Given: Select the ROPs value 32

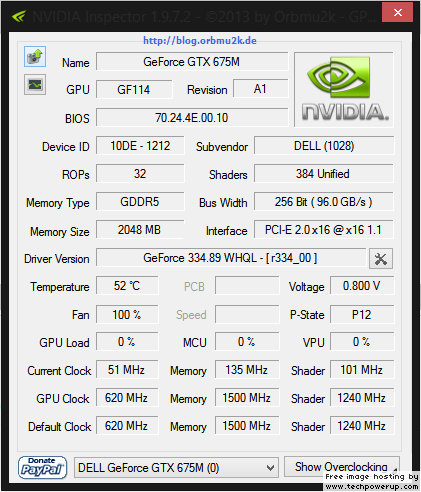Looking at the screenshot, I should click(140, 174).
